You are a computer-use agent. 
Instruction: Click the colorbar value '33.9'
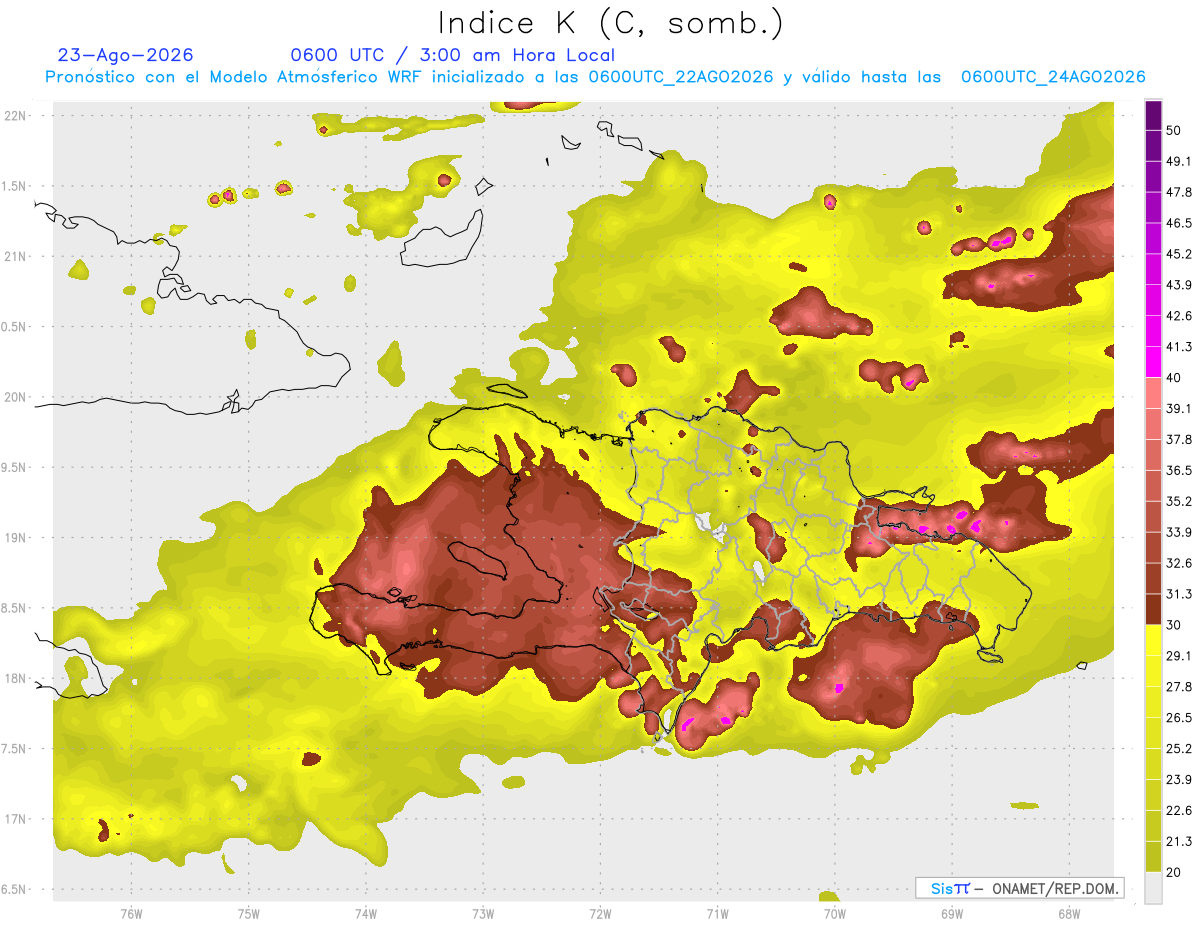coord(1178,532)
